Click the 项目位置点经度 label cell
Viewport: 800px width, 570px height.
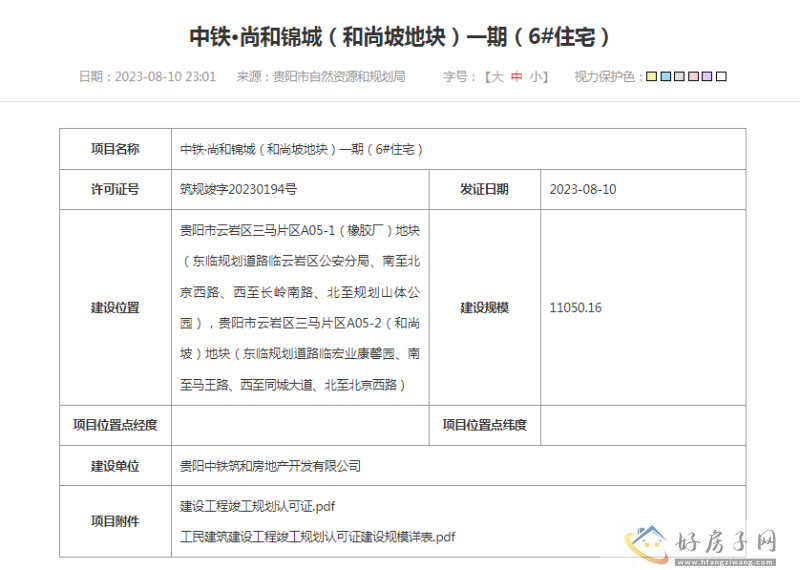pos(115,425)
